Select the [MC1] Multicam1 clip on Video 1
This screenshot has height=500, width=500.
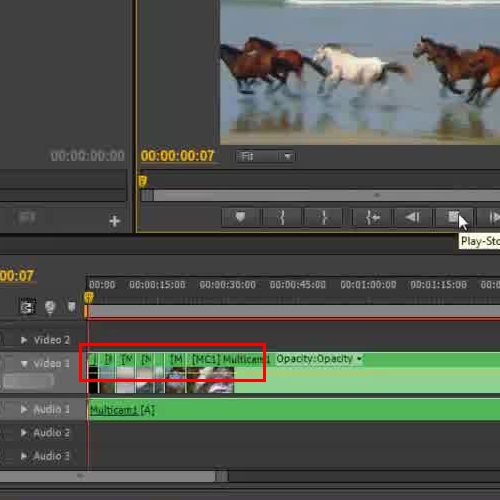tap(343, 373)
